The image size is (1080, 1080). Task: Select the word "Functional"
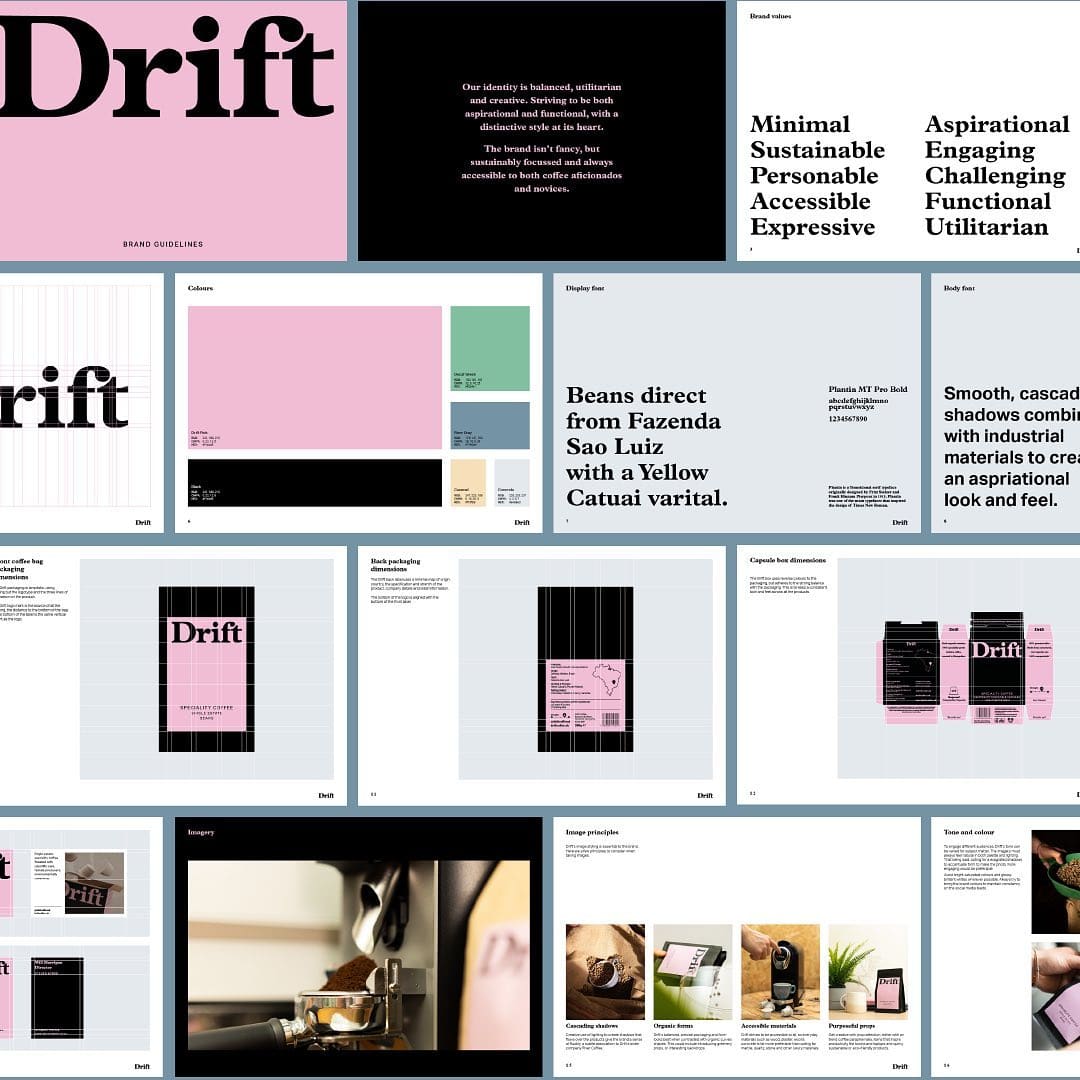pyautogui.click(x=988, y=201)
